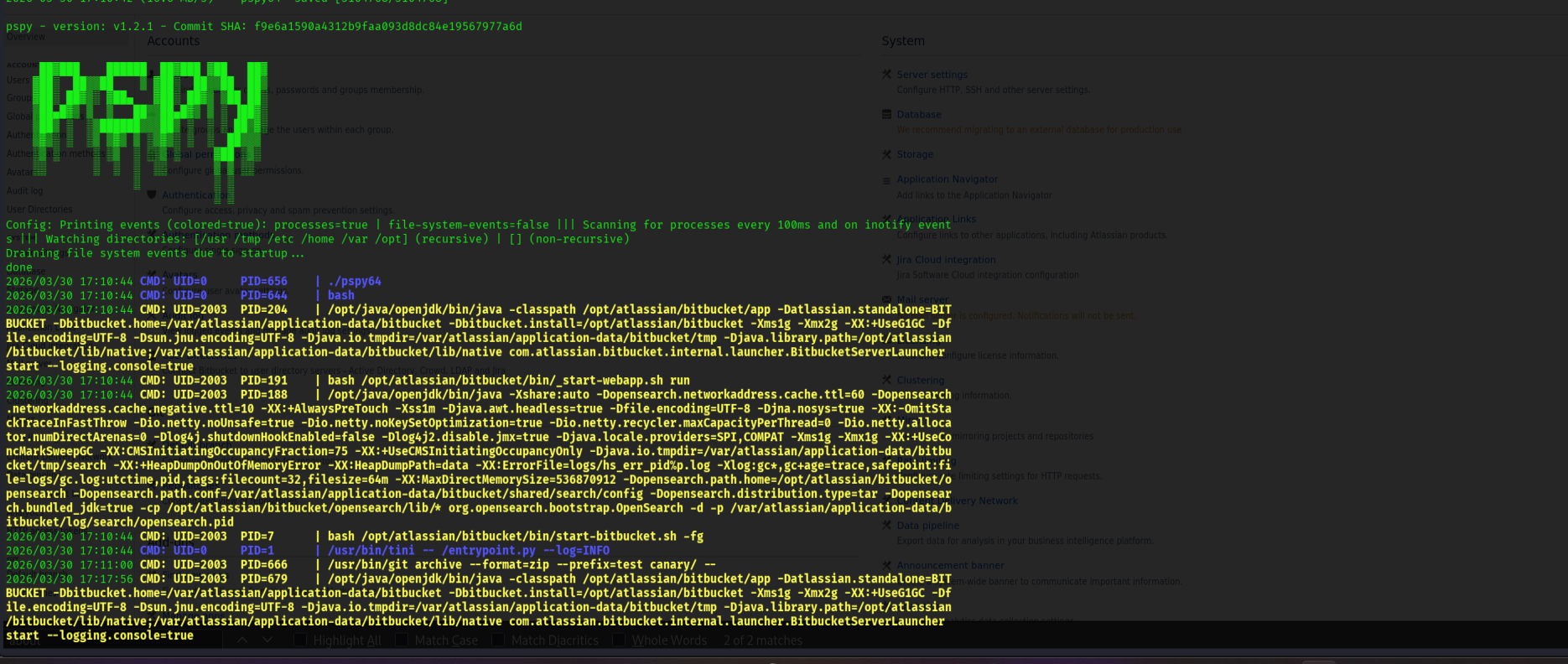Image resolution: width=1568 pixels, height=664 pixels.
Task: Click the PID=666 git archive command line
Action: [x=361, y=565]
